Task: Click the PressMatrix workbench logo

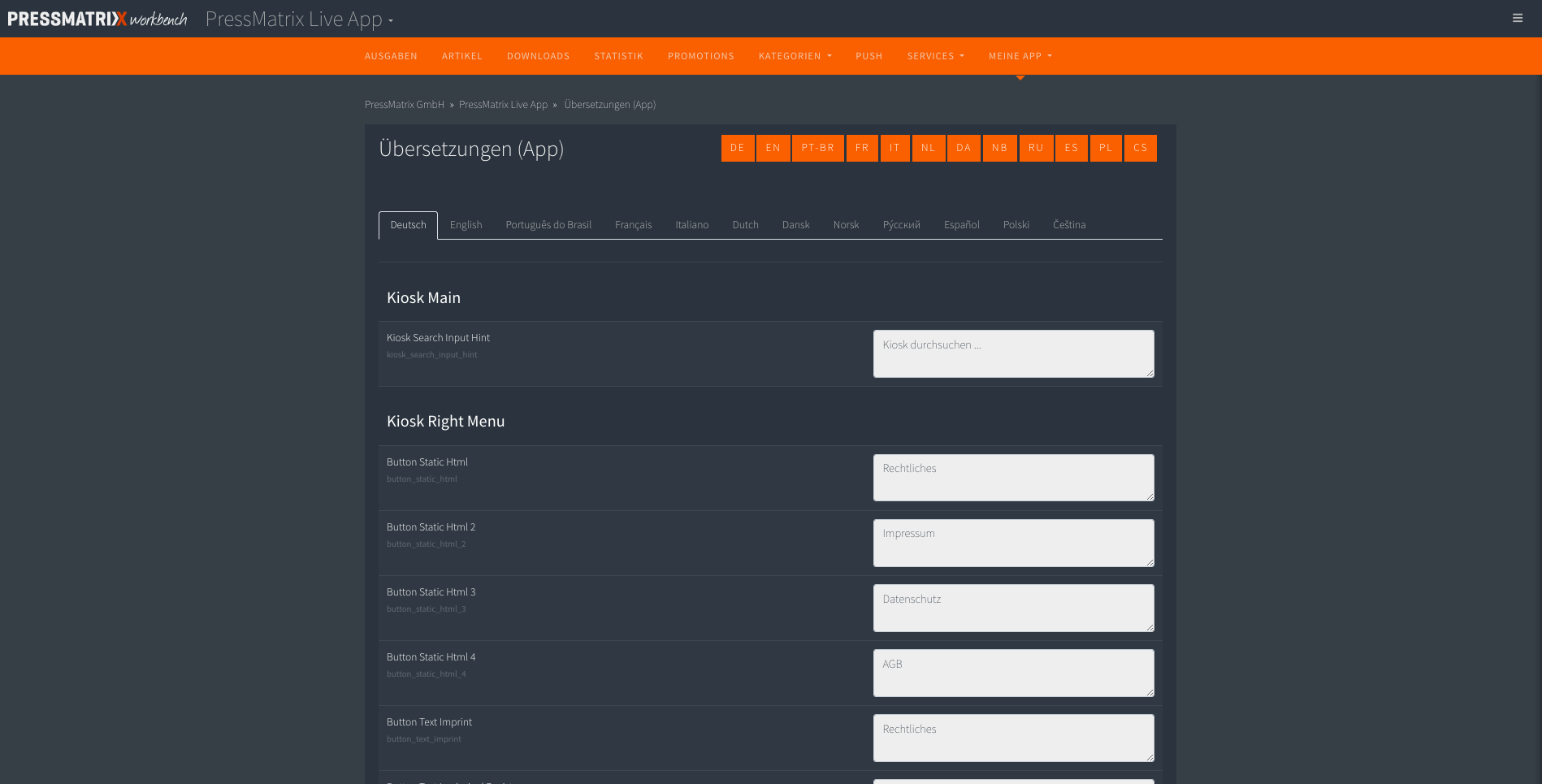Action: coord(97,19)
